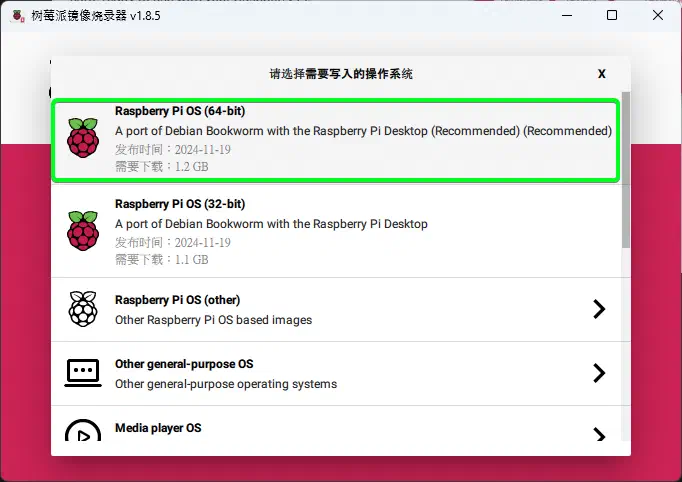Click the Raspberry Pi OS (64-bit) raspberry icon
The image size is (682, 482).
[x=83, y=137]
